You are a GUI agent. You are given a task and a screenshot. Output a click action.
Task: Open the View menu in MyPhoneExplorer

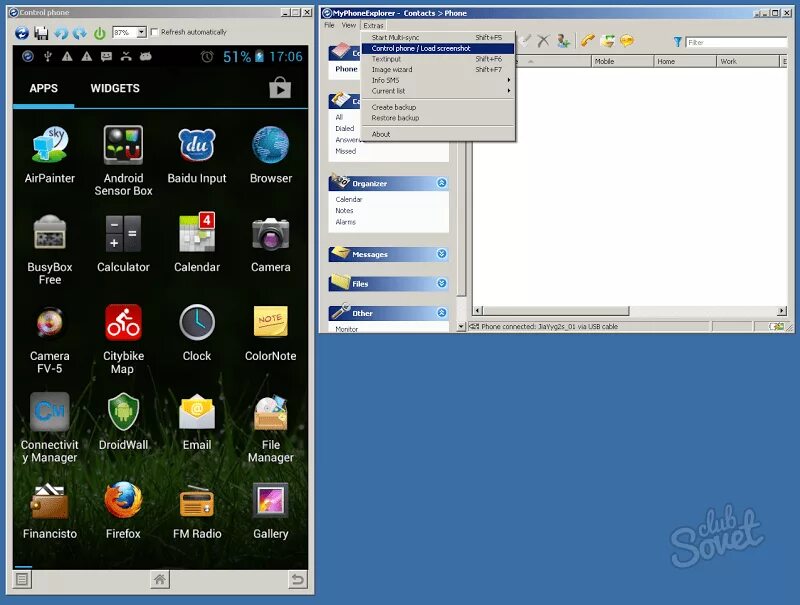pos(348,25)
